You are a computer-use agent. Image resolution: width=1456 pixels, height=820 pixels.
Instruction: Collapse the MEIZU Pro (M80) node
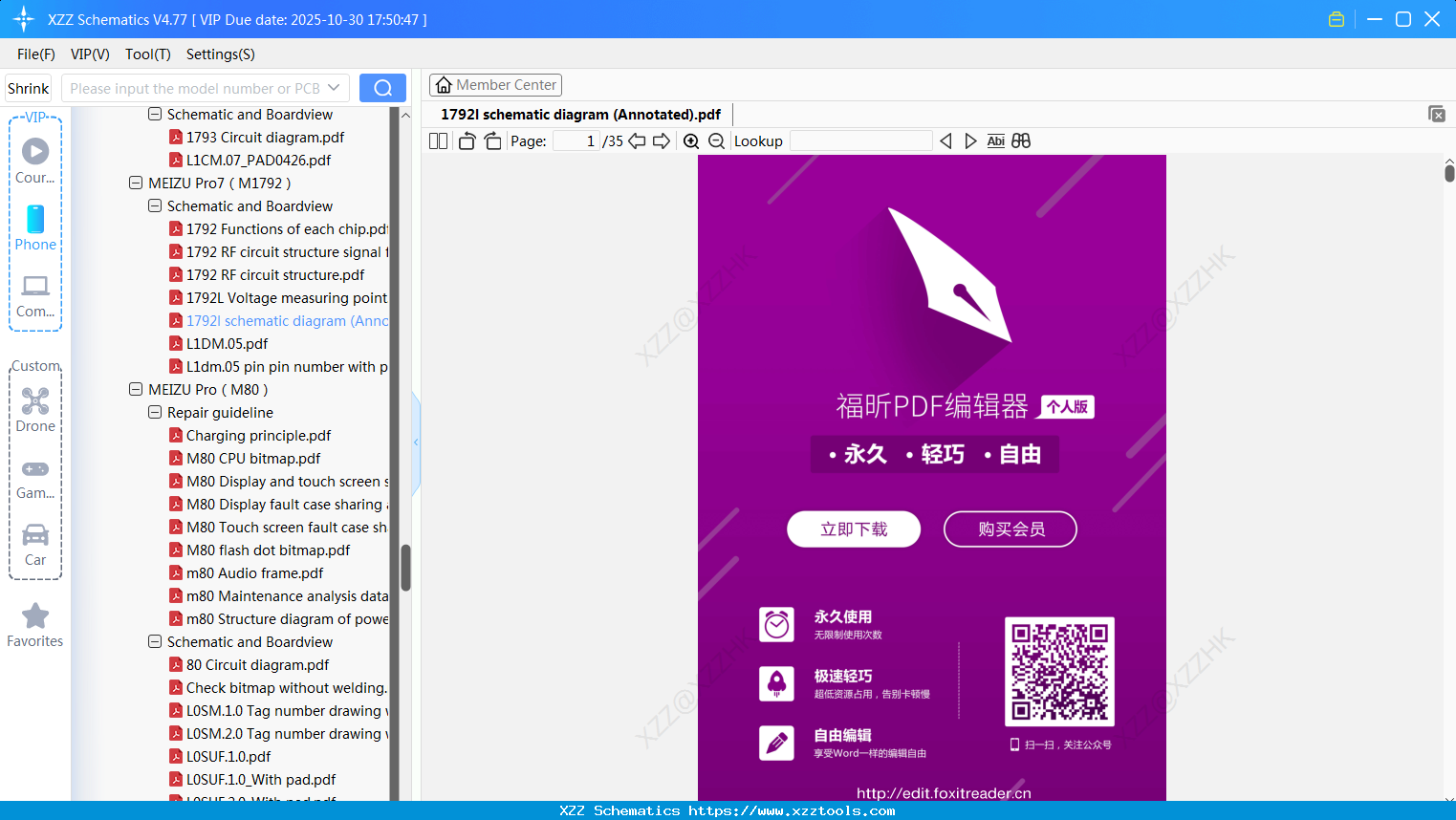135,389
